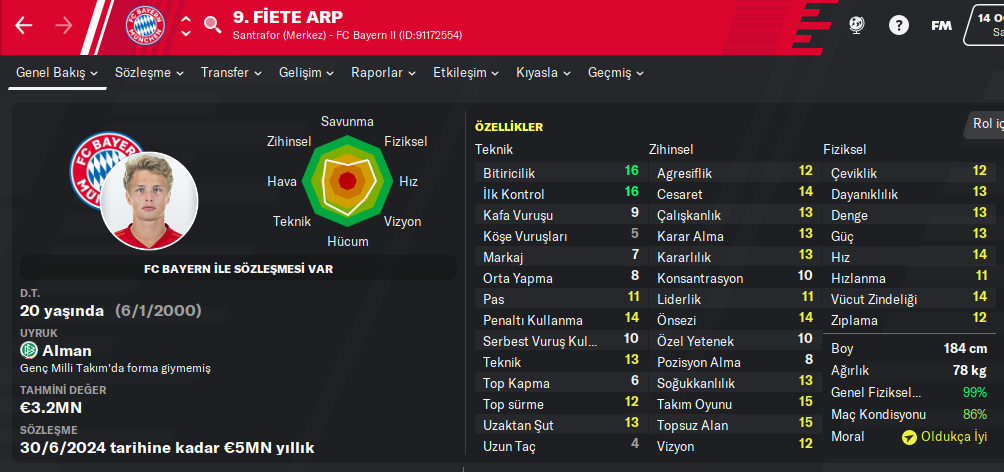Open the Geçmiş menu
This screenshot has width=1004, height=472.
click(x=616, y=73)
